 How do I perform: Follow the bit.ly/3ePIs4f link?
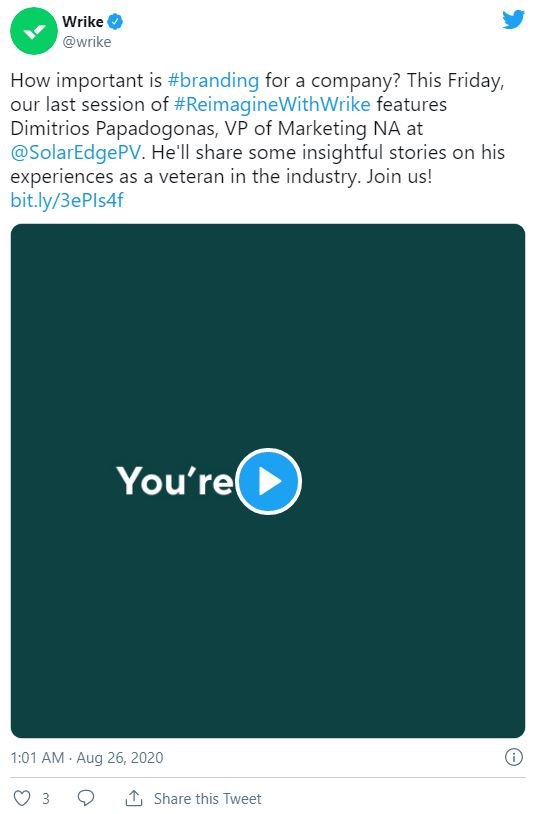[67, 200]
